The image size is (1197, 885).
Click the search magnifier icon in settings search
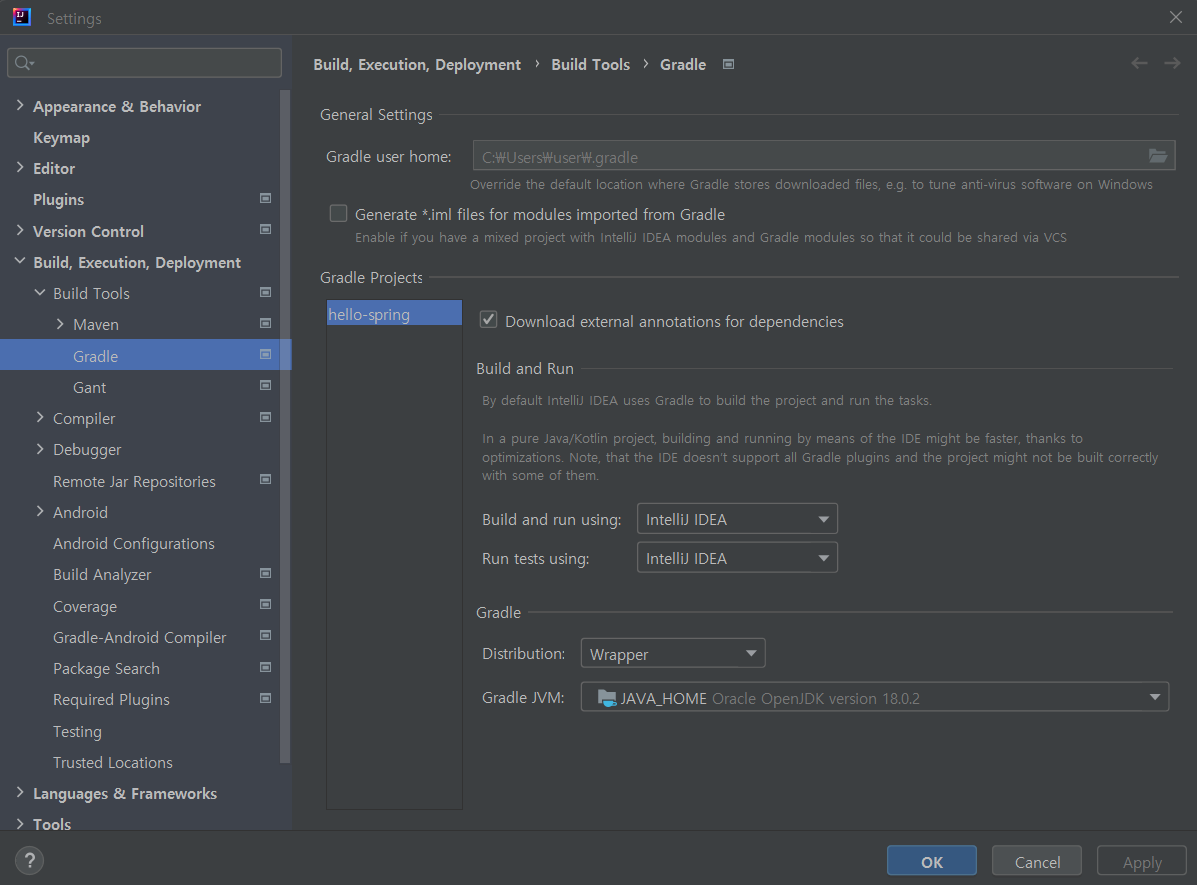click(x=24, y=63)
